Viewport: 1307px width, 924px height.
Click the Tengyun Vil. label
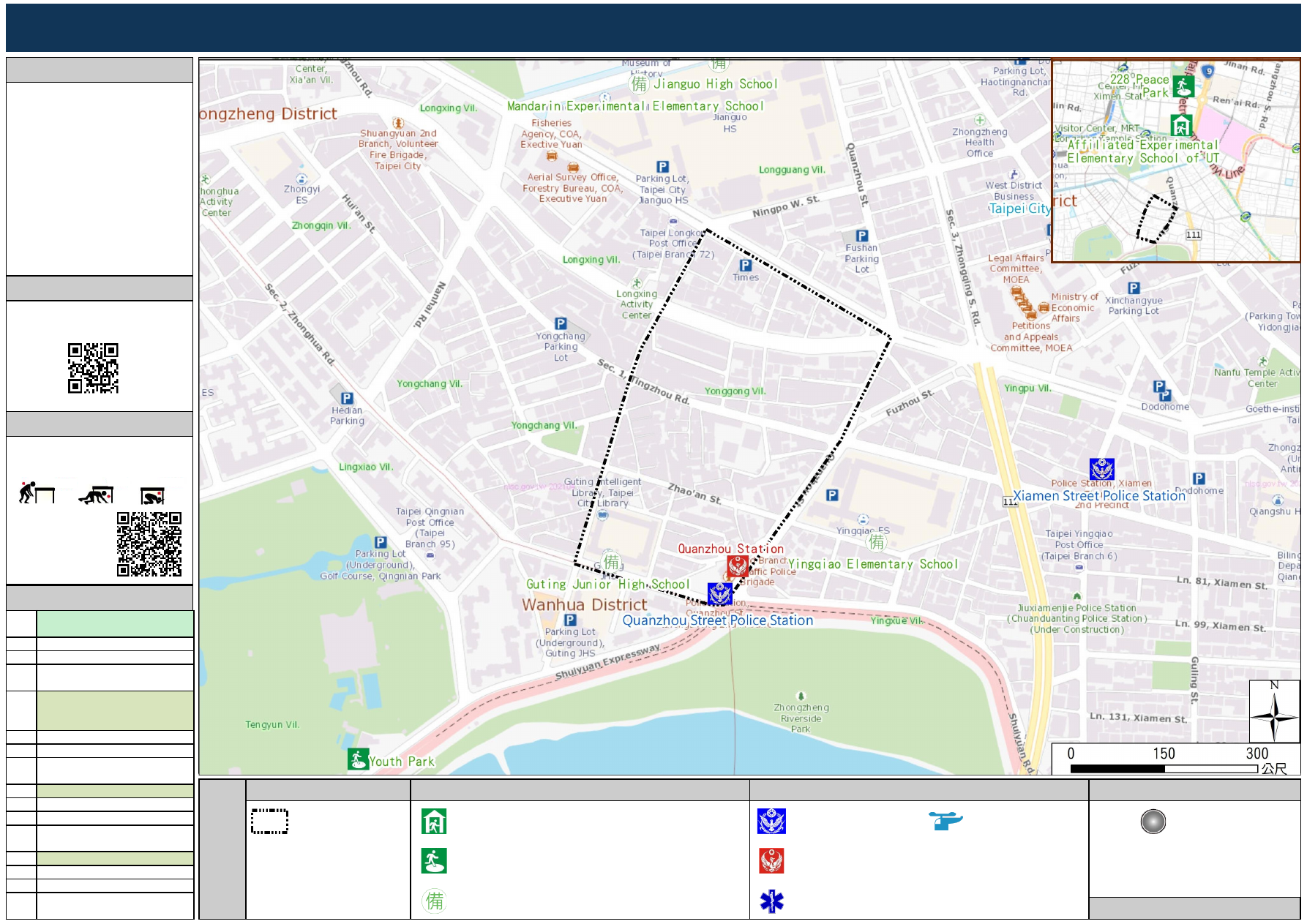tap(273, 725)
